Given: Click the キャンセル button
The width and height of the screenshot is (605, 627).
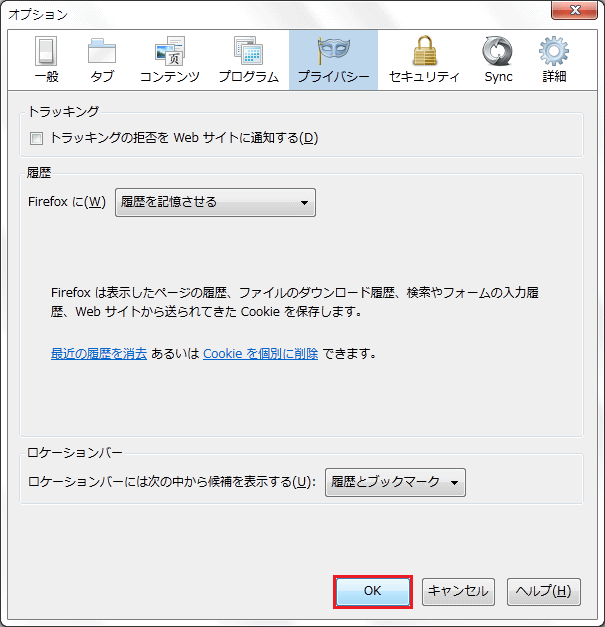Looking at the screenshot, I should click(x=458, y=591).
